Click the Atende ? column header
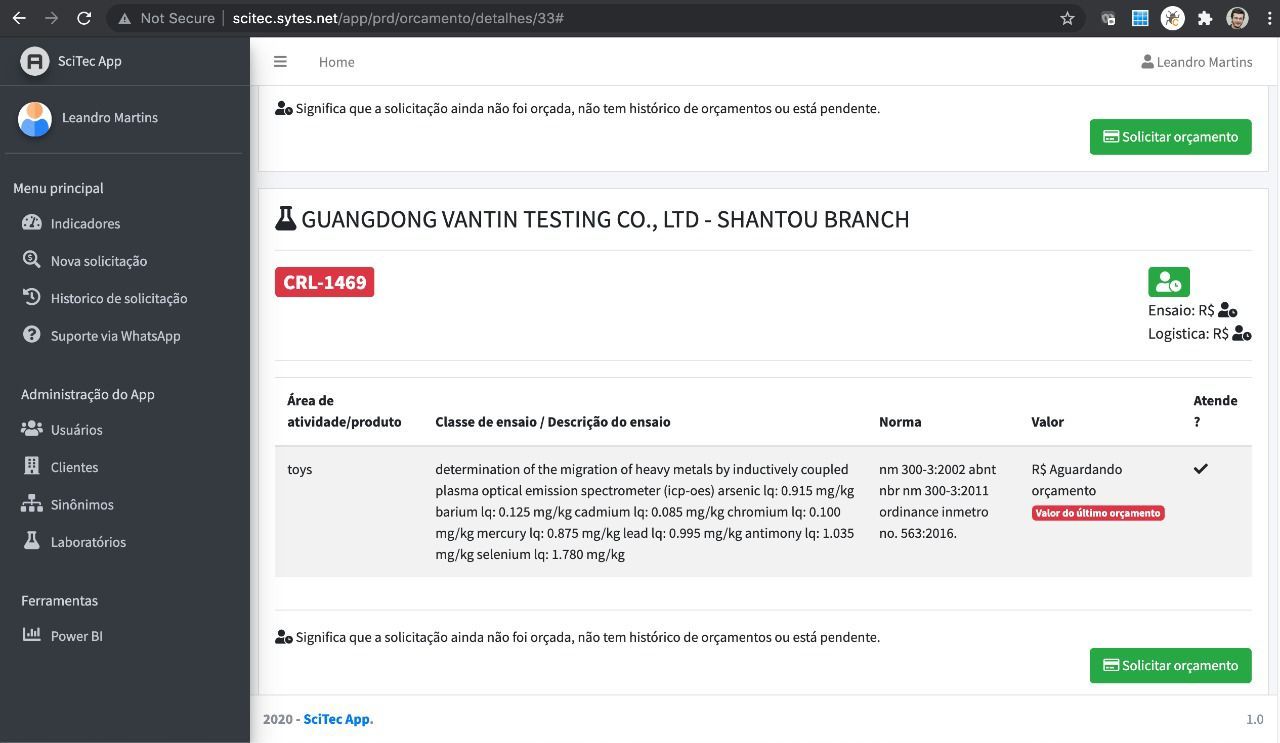Viewport: 1280px width, 743px height. tap(1215, 411)
